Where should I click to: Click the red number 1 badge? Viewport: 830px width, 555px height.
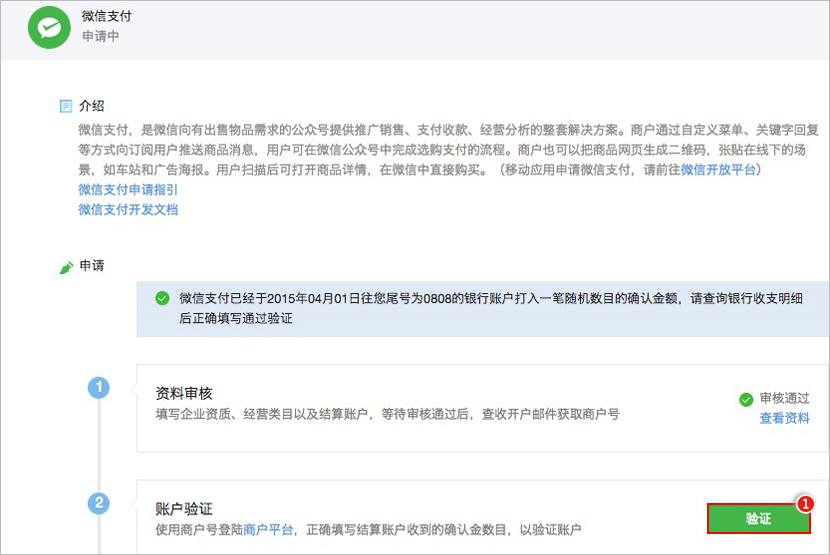click(x=804, y=503)
